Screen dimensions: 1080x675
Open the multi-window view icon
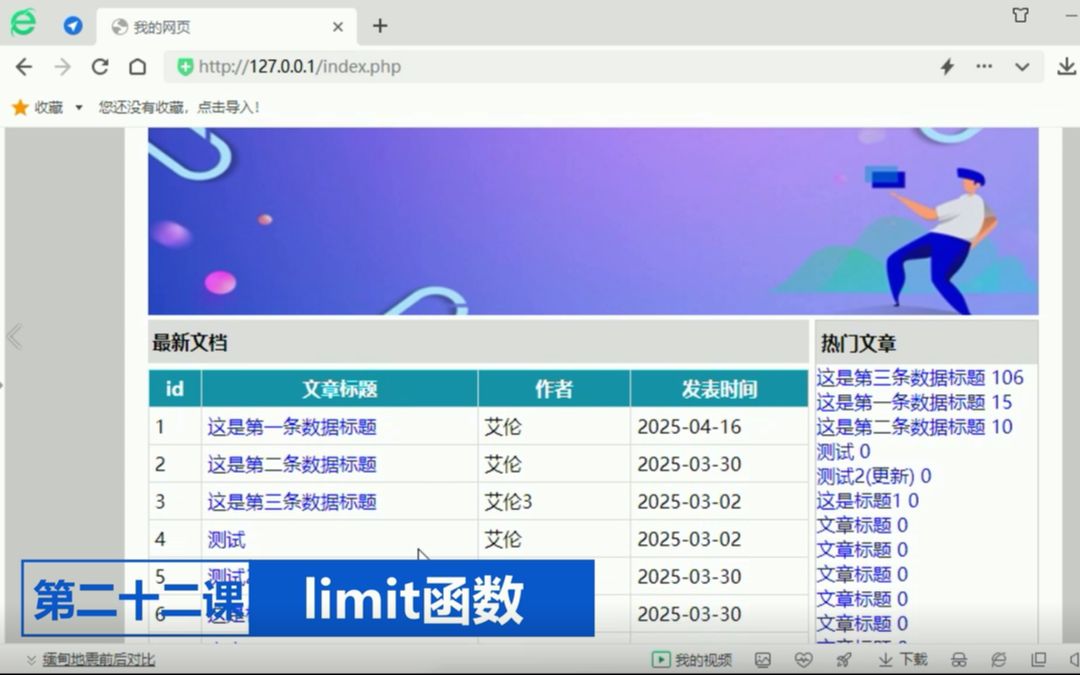1038,660
